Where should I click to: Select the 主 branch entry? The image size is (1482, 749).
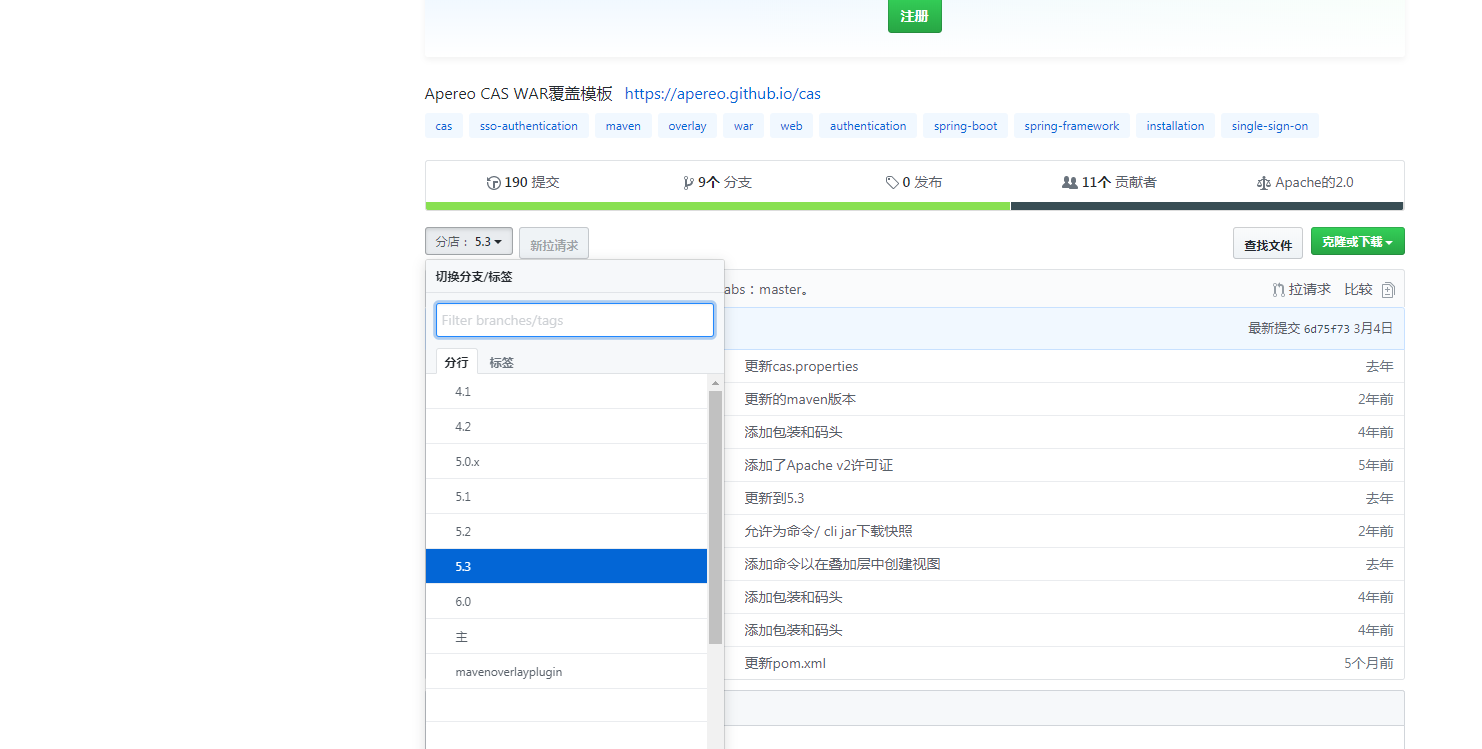566,636
